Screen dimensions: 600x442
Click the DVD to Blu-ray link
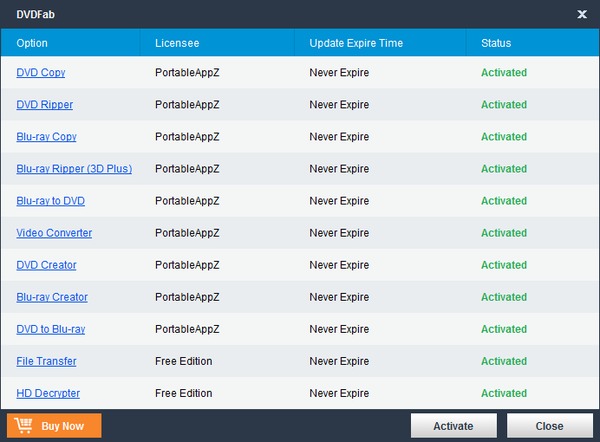click(50, 329)
